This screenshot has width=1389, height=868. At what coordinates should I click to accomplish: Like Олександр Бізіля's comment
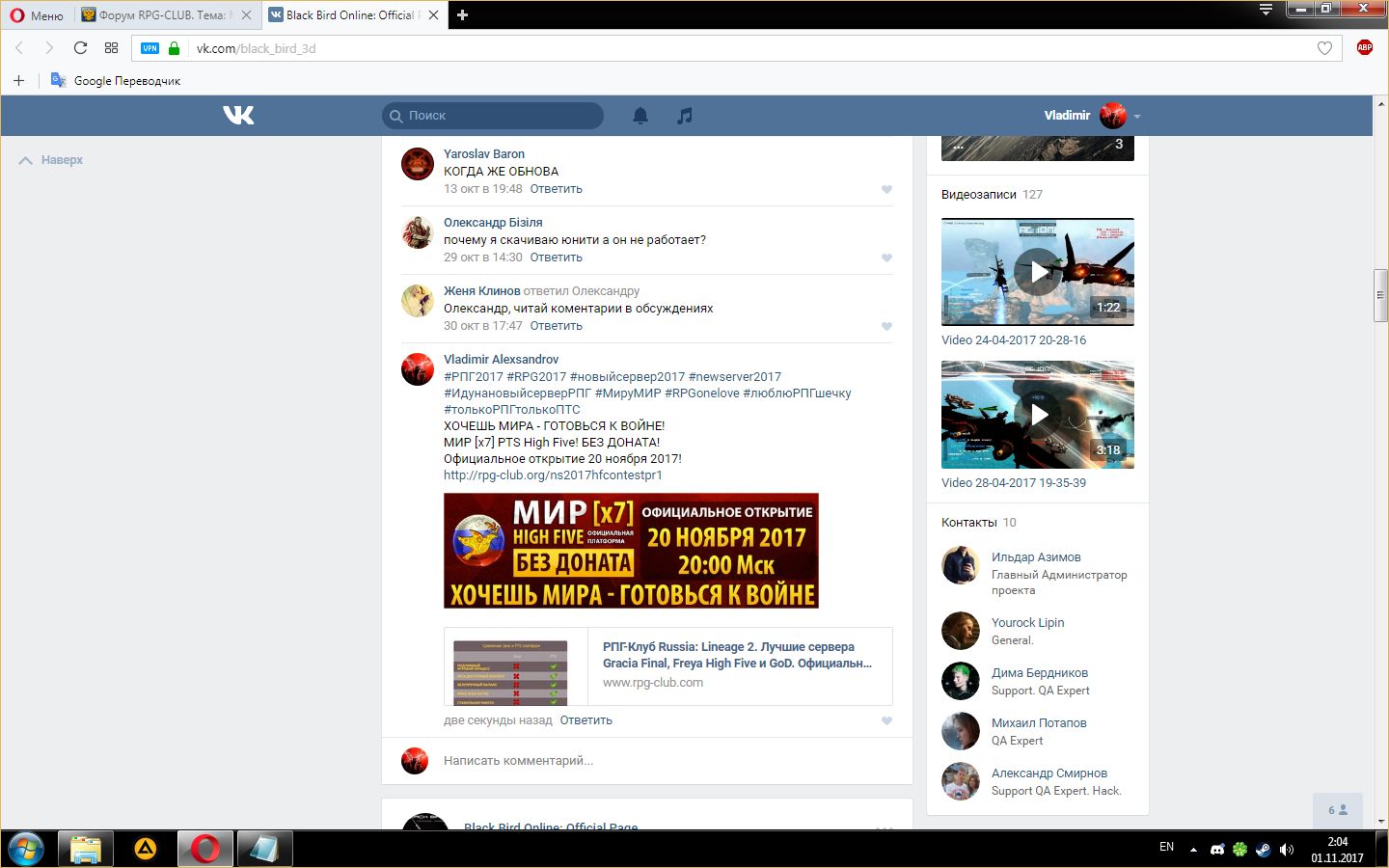coord(886,258)
